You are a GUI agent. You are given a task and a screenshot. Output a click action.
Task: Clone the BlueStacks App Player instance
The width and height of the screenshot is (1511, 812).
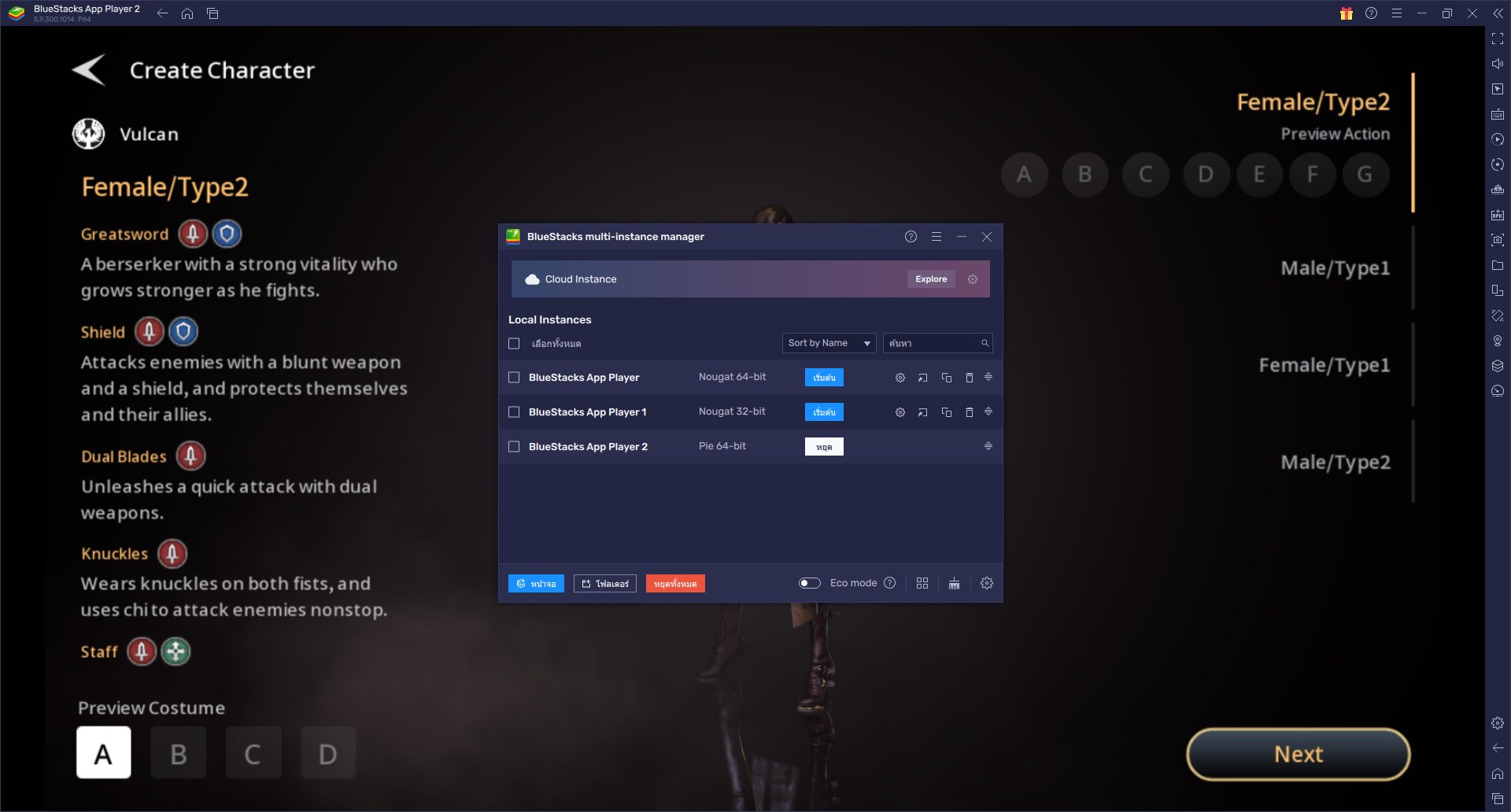[947, 378]
